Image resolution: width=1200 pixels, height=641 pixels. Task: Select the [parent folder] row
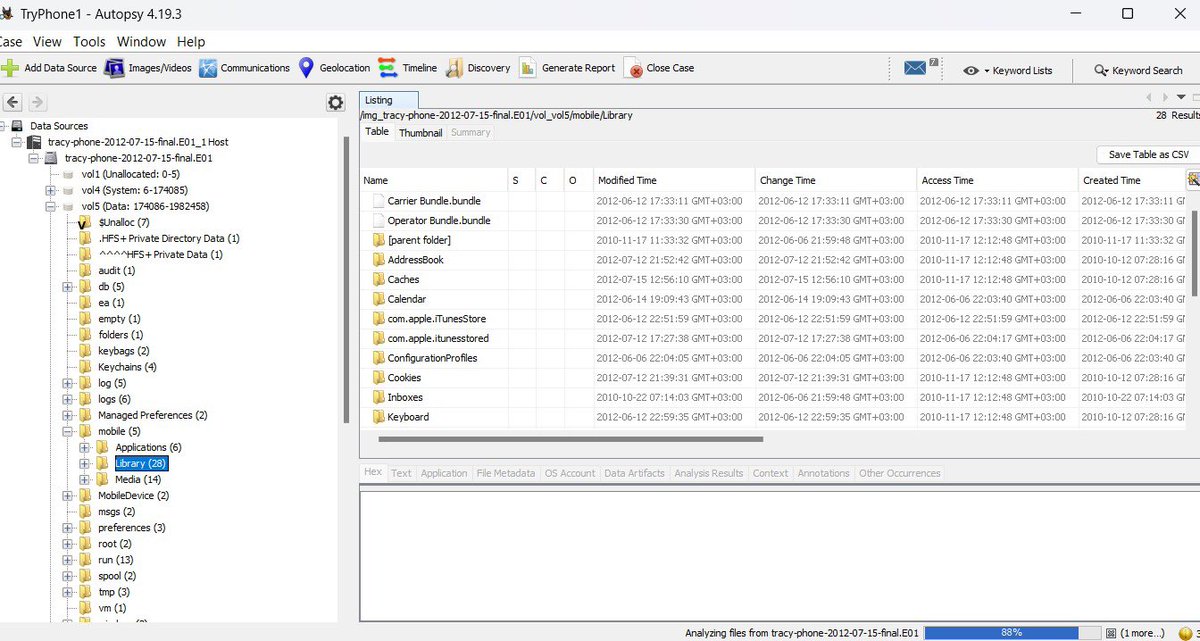tap(773, 240)
